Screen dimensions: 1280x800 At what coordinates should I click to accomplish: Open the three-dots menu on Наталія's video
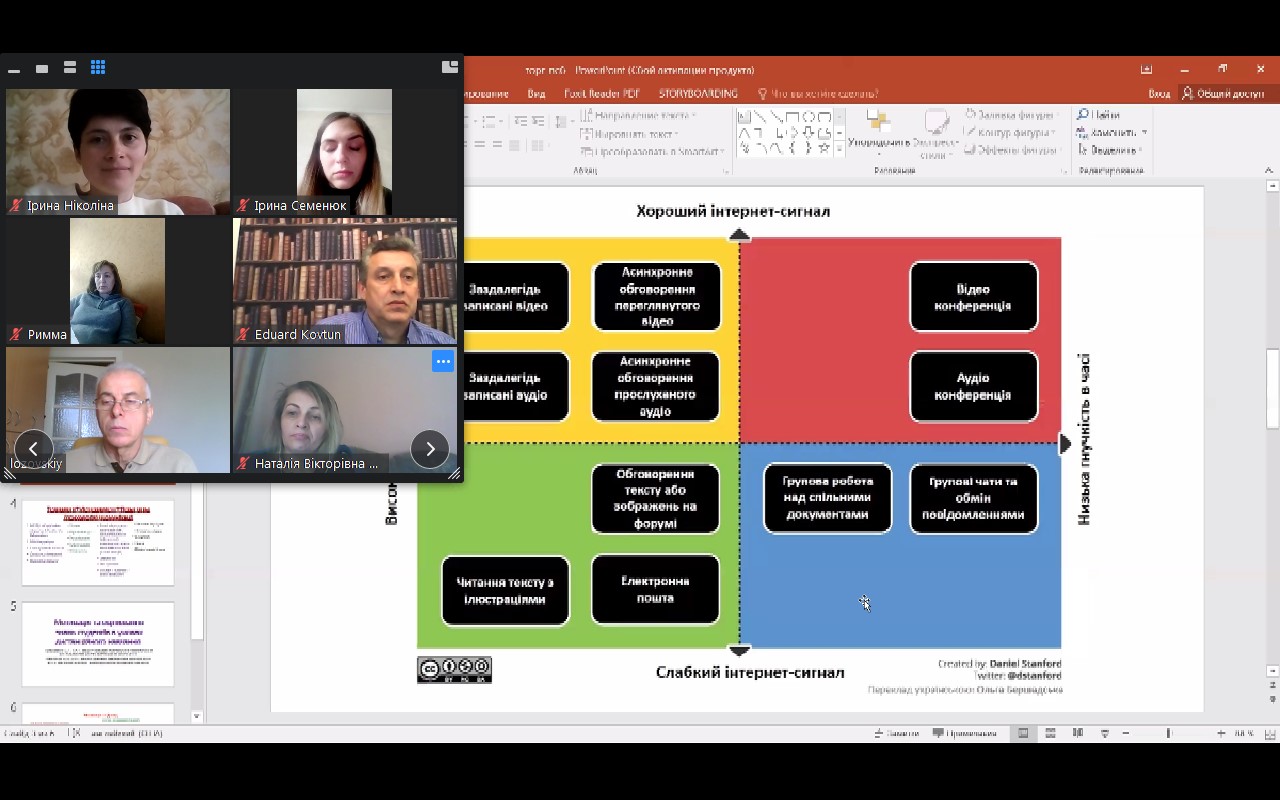click(x=443, y=361)
